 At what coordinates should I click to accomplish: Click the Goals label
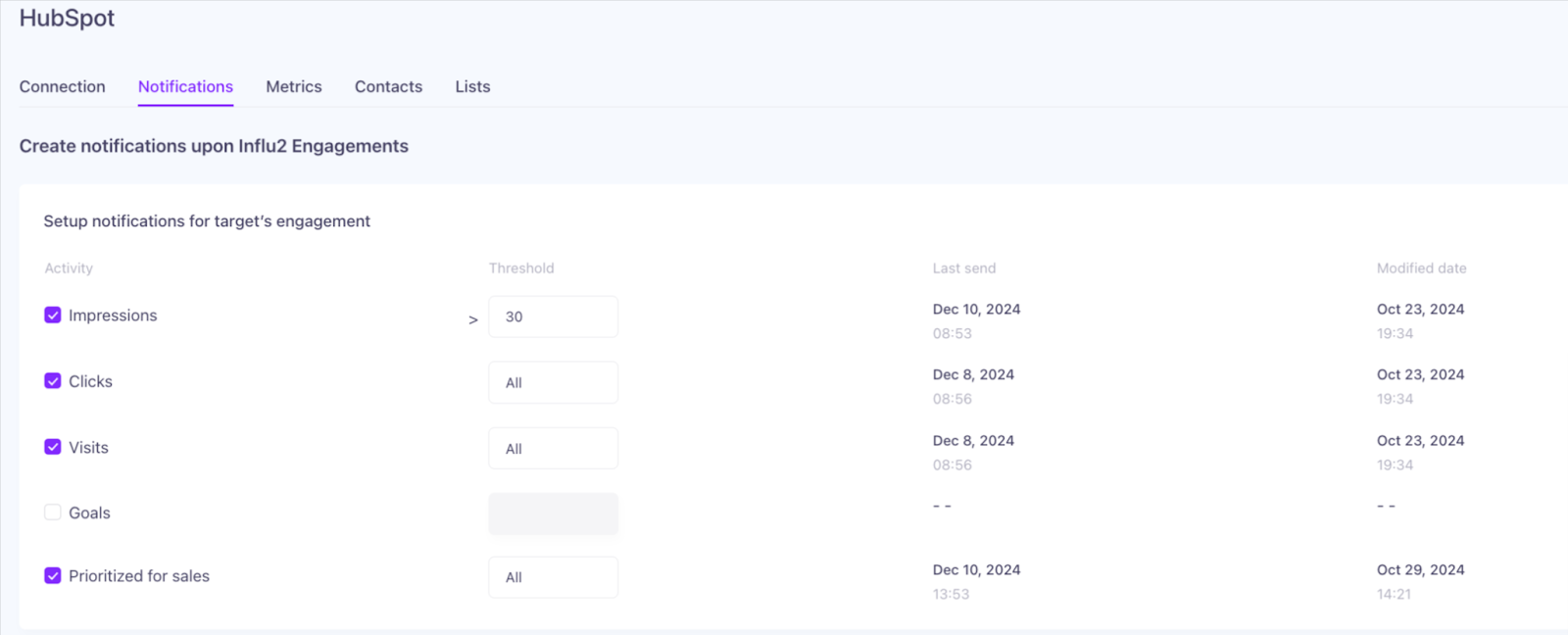click(89, 513)
